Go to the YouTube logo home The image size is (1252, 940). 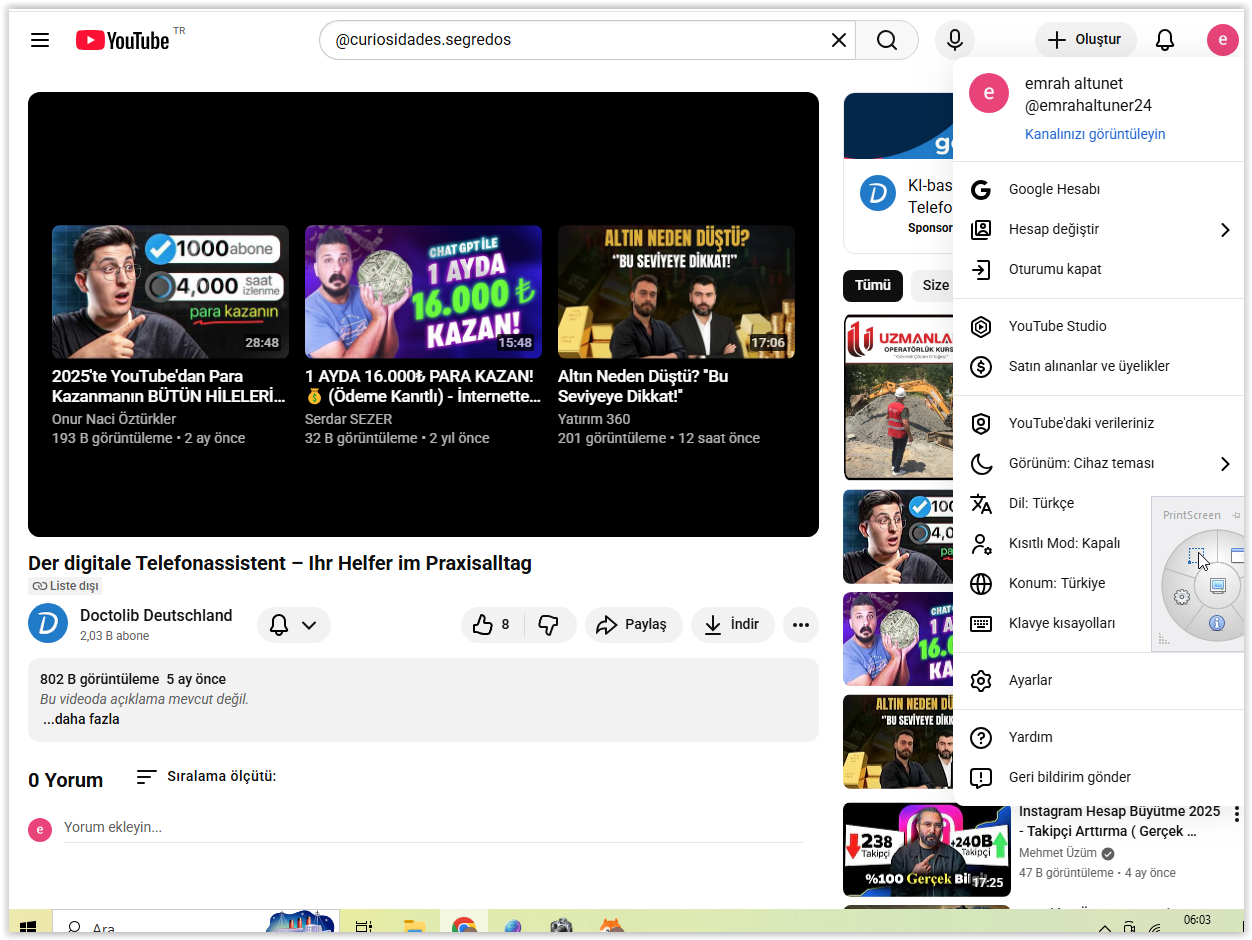click(x=123, y=40)
